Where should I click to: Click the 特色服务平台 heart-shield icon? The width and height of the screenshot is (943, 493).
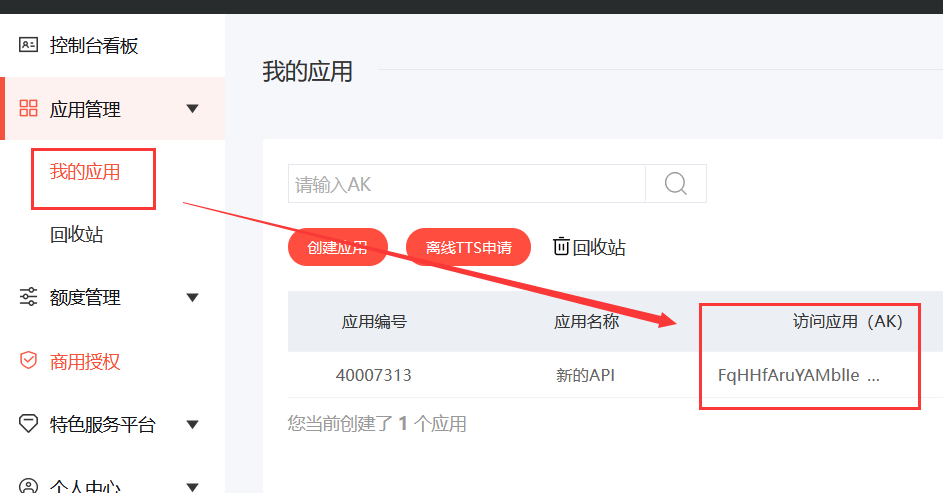tap(28, 423)
